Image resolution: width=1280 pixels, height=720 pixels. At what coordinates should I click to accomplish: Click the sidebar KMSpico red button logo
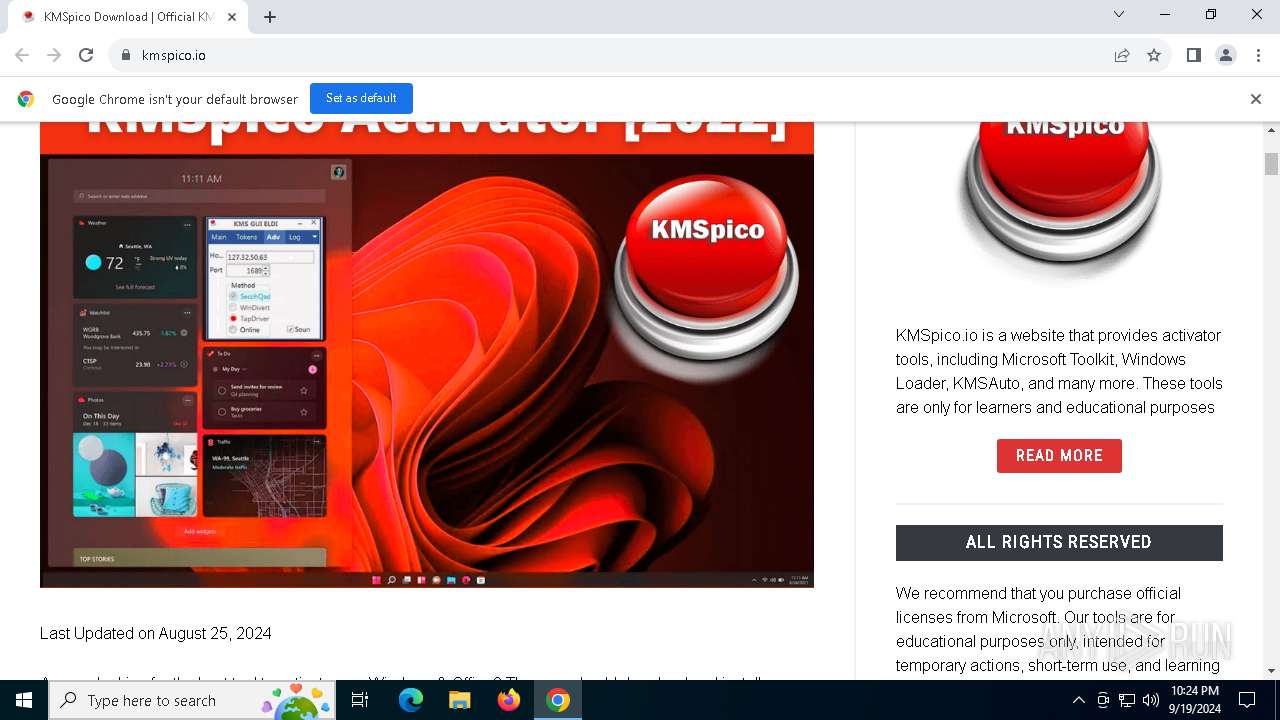(x=1060, y=195)
